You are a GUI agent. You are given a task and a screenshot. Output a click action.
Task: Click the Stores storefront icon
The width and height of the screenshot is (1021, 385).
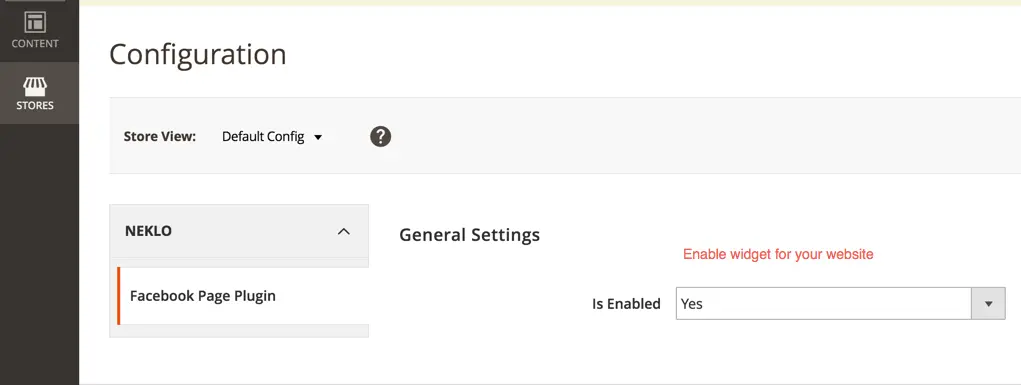pos(35,85)
